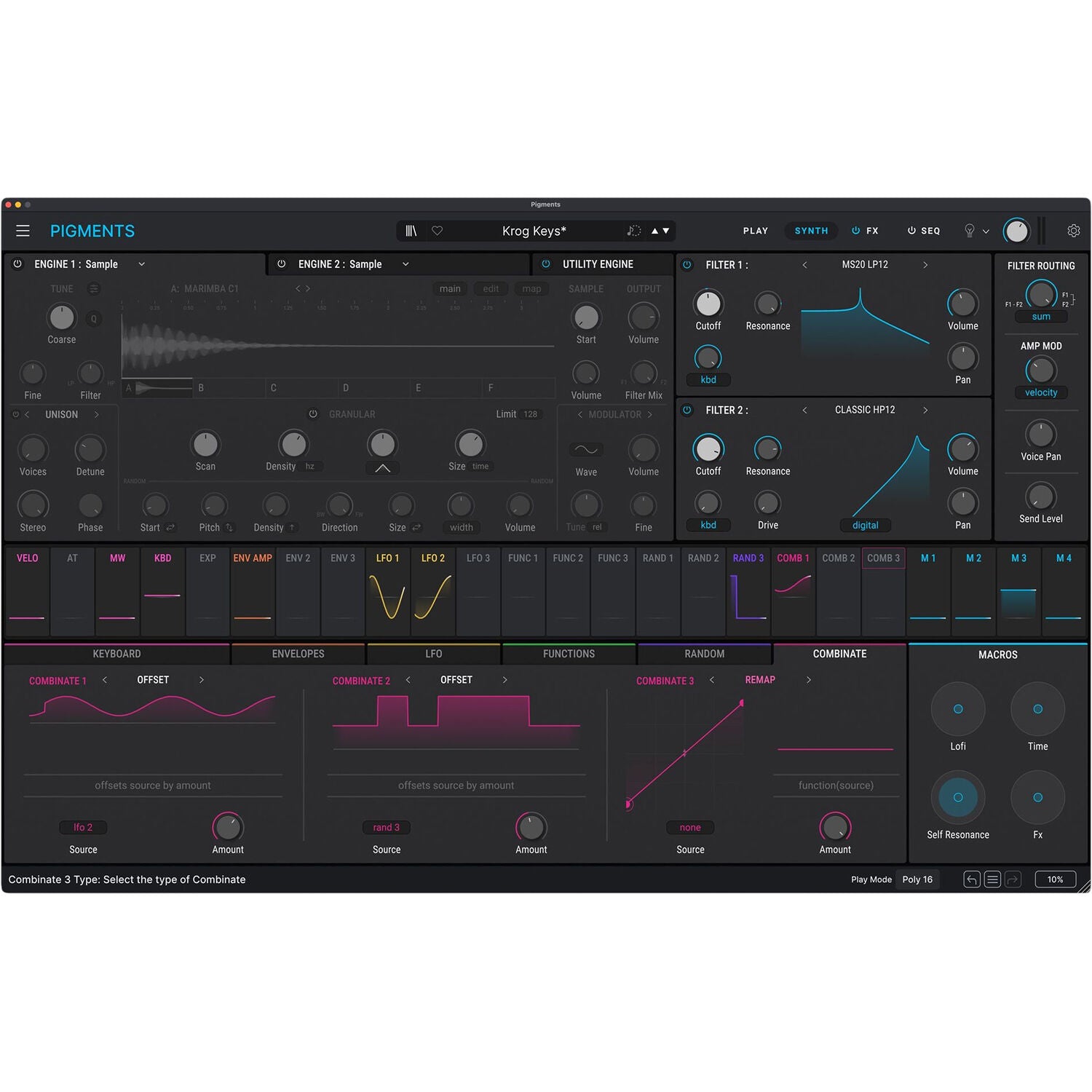Click the up-down arrows icon next to random Pitch
The image size is (1092, 1092).
(229, 527)
